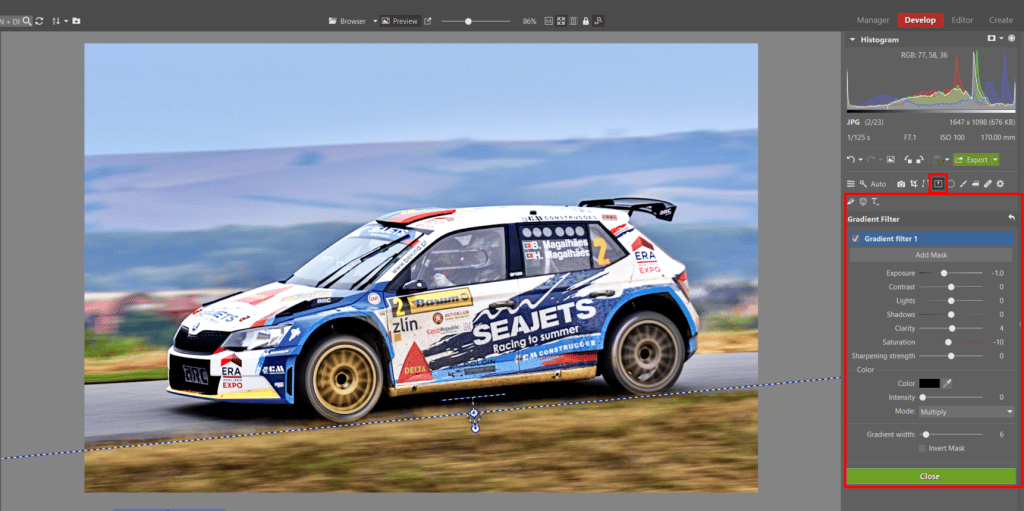Image resolution: width=1024 pixels, height=511 pixels.
Task: Open the Redo dropdown arrow
Action: click(880, 159)
